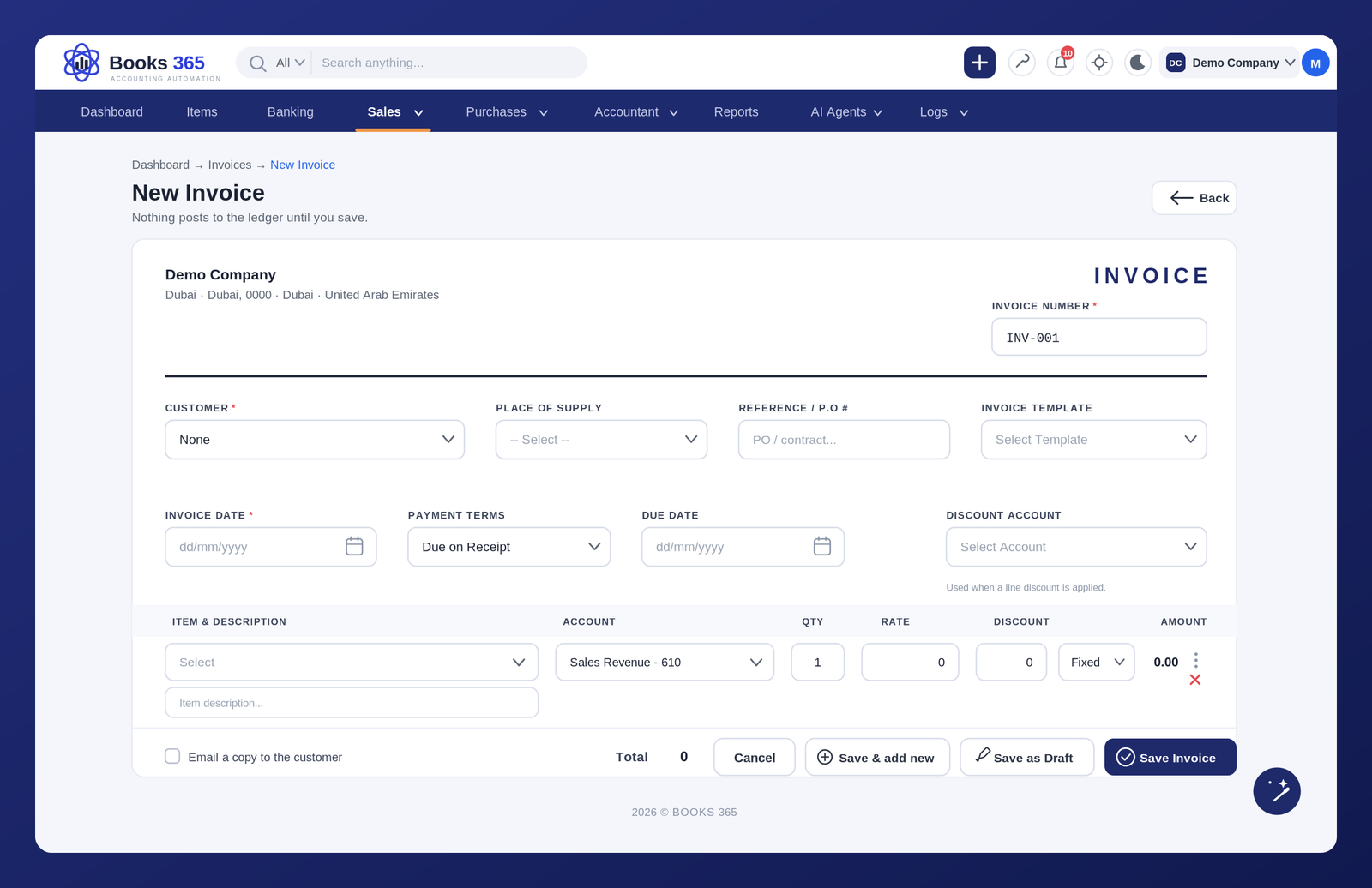
Task: Remove line item with red X
Action: tap(1195, 680)
